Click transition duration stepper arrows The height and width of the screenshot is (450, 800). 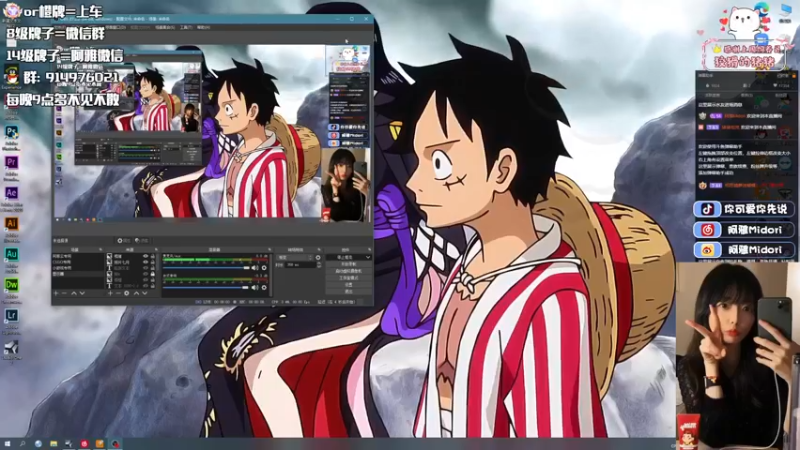(319, 265)
